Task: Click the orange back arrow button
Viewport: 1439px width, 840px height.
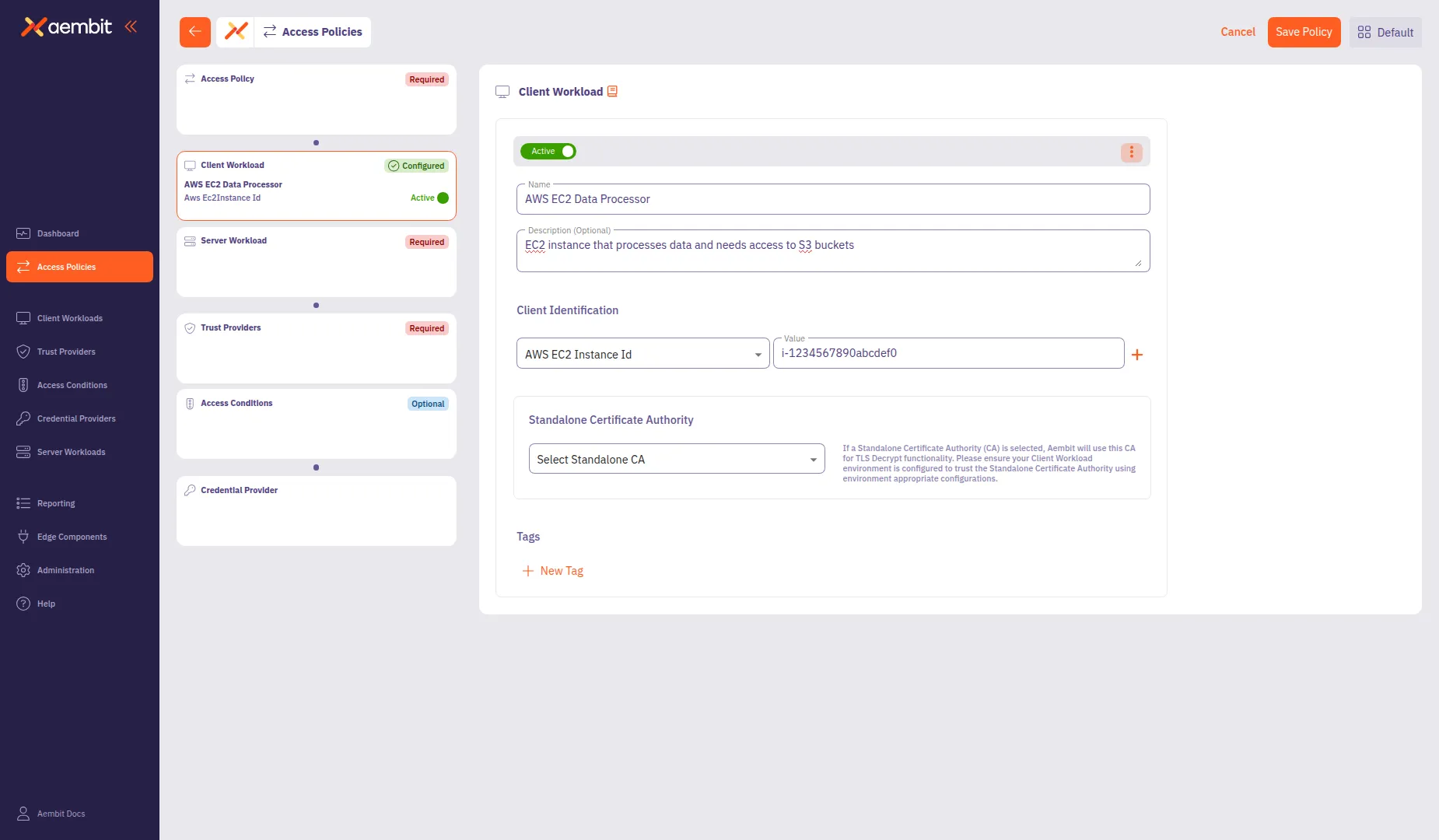Action: pos(194,32)
